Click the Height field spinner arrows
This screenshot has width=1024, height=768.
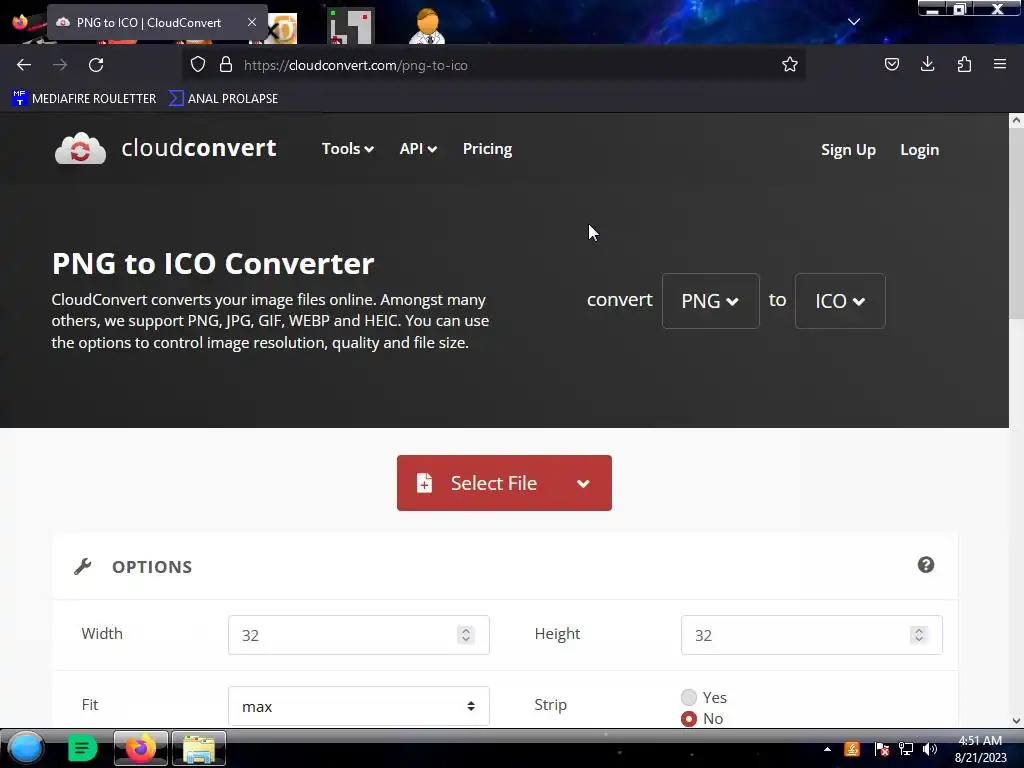pyautogui.click(x=919, y=635)
